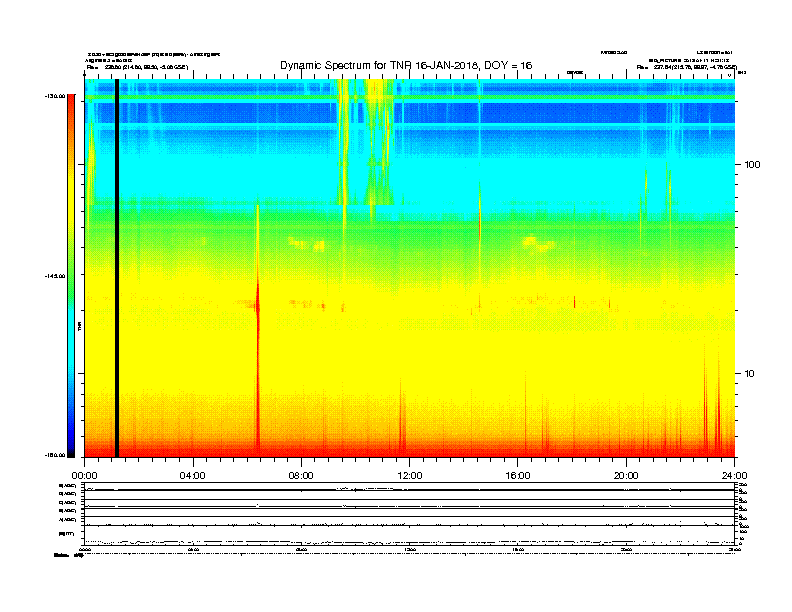Click the lowest line plot panel below the spectrum
Image resolution: width=792 pixels, height=612 pixels.
coord(410,536)
